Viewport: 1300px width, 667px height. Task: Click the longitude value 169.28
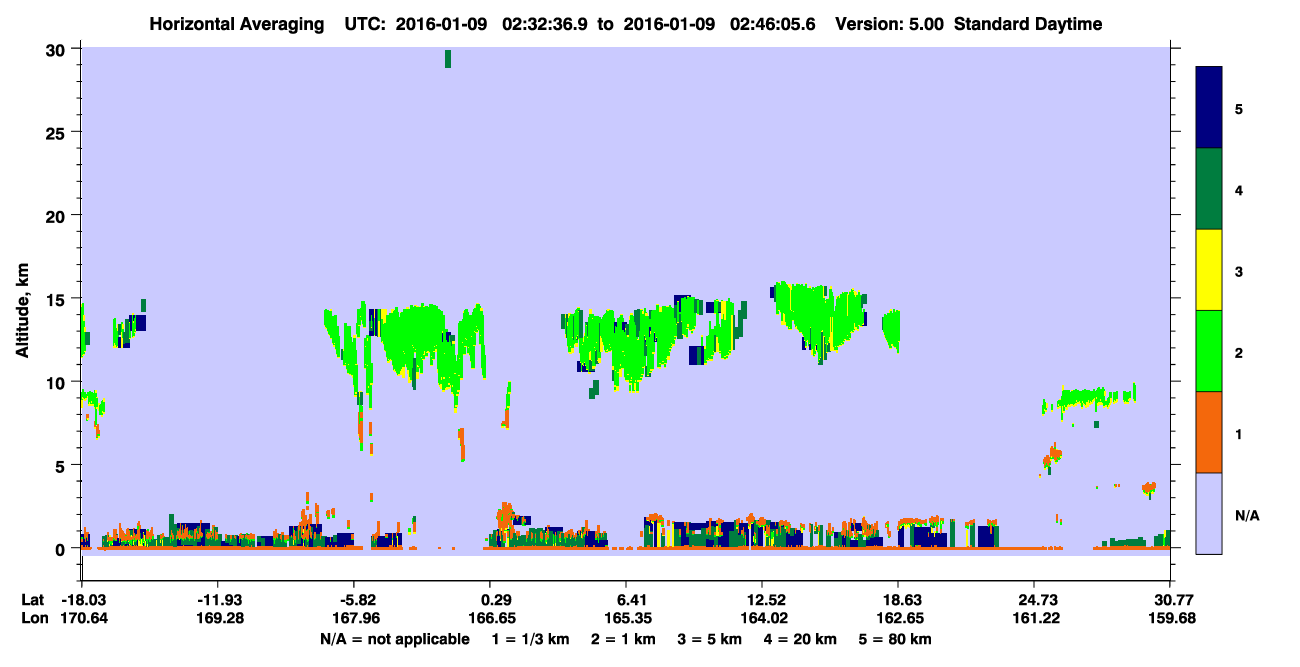point(221,618)
